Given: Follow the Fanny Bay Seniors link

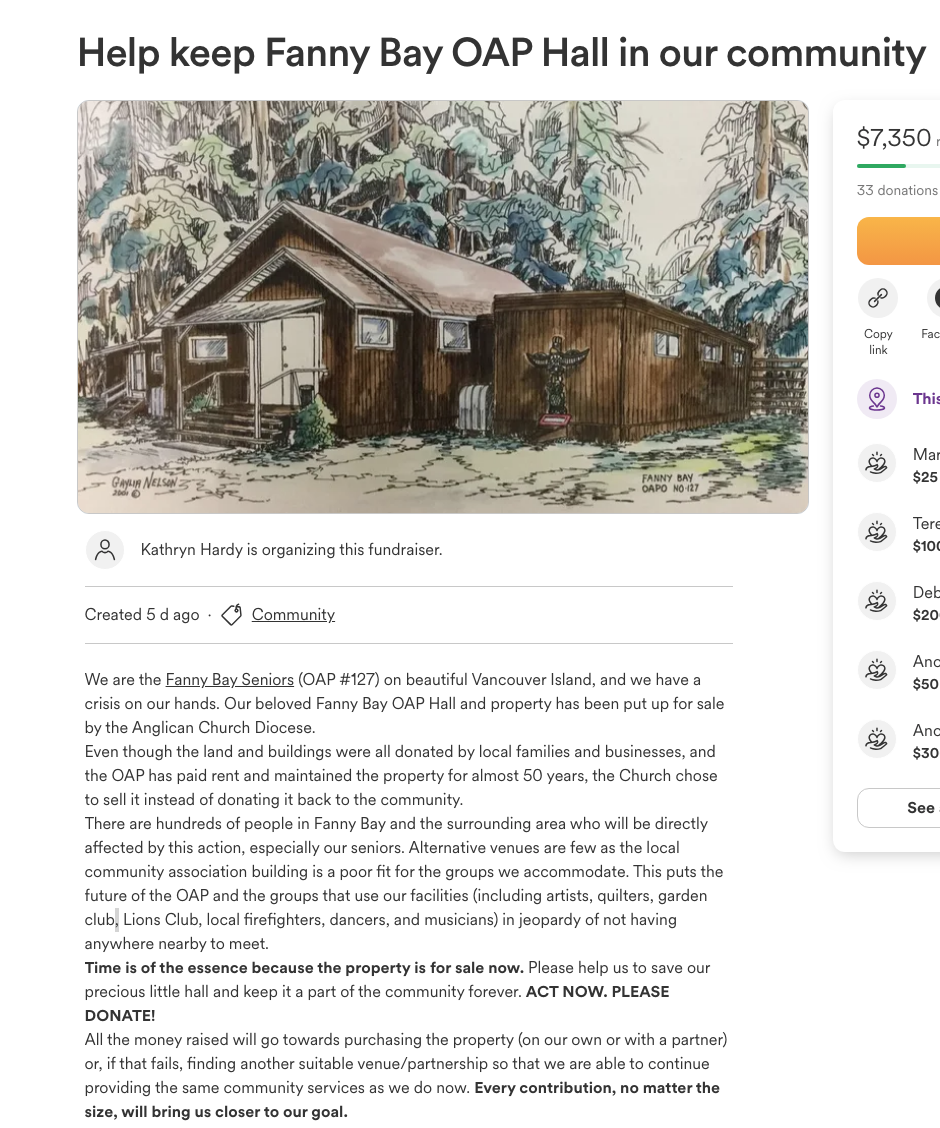Looking at the screenshot, I should [x=229, y=680].
